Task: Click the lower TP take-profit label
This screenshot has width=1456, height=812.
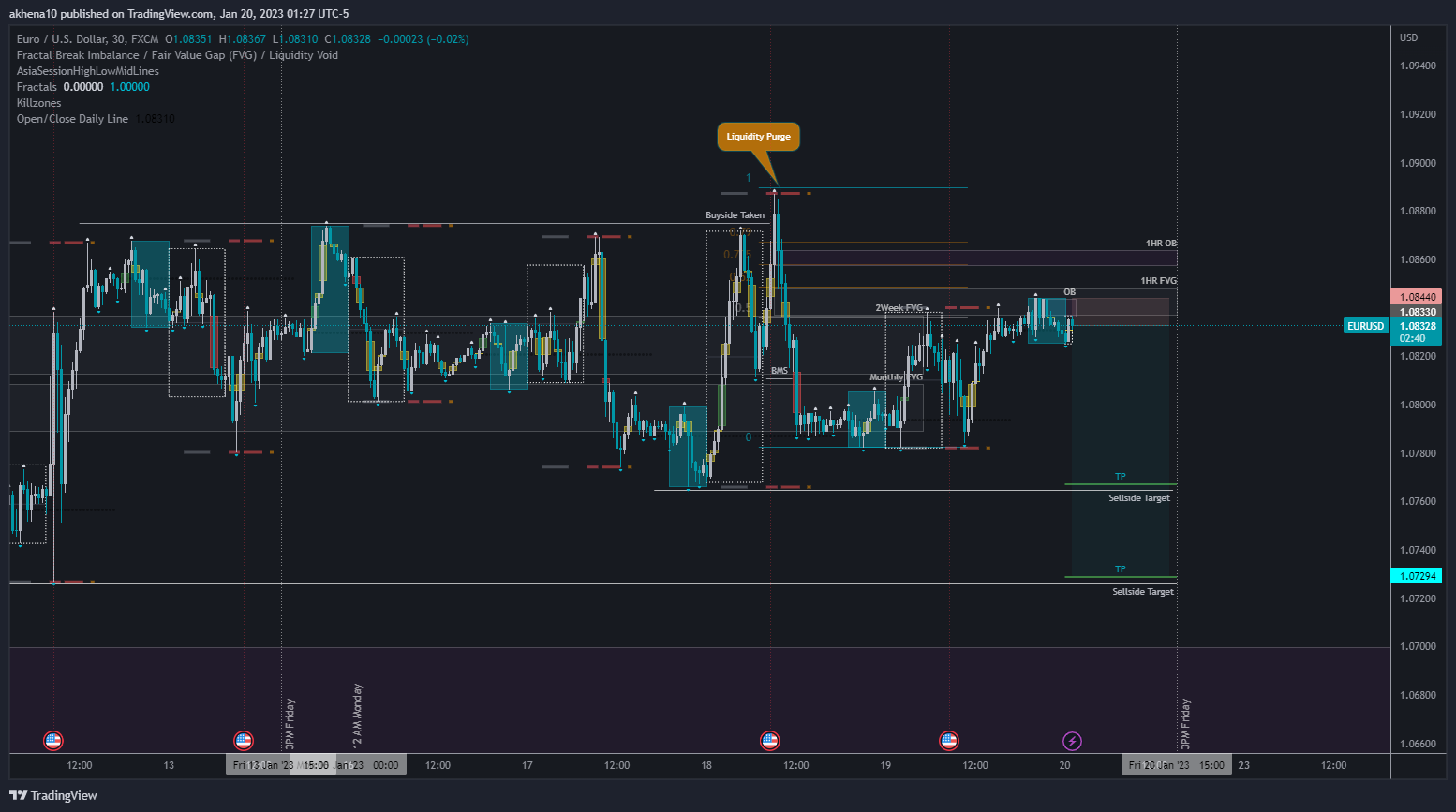Action: [x=1120, y=569]
